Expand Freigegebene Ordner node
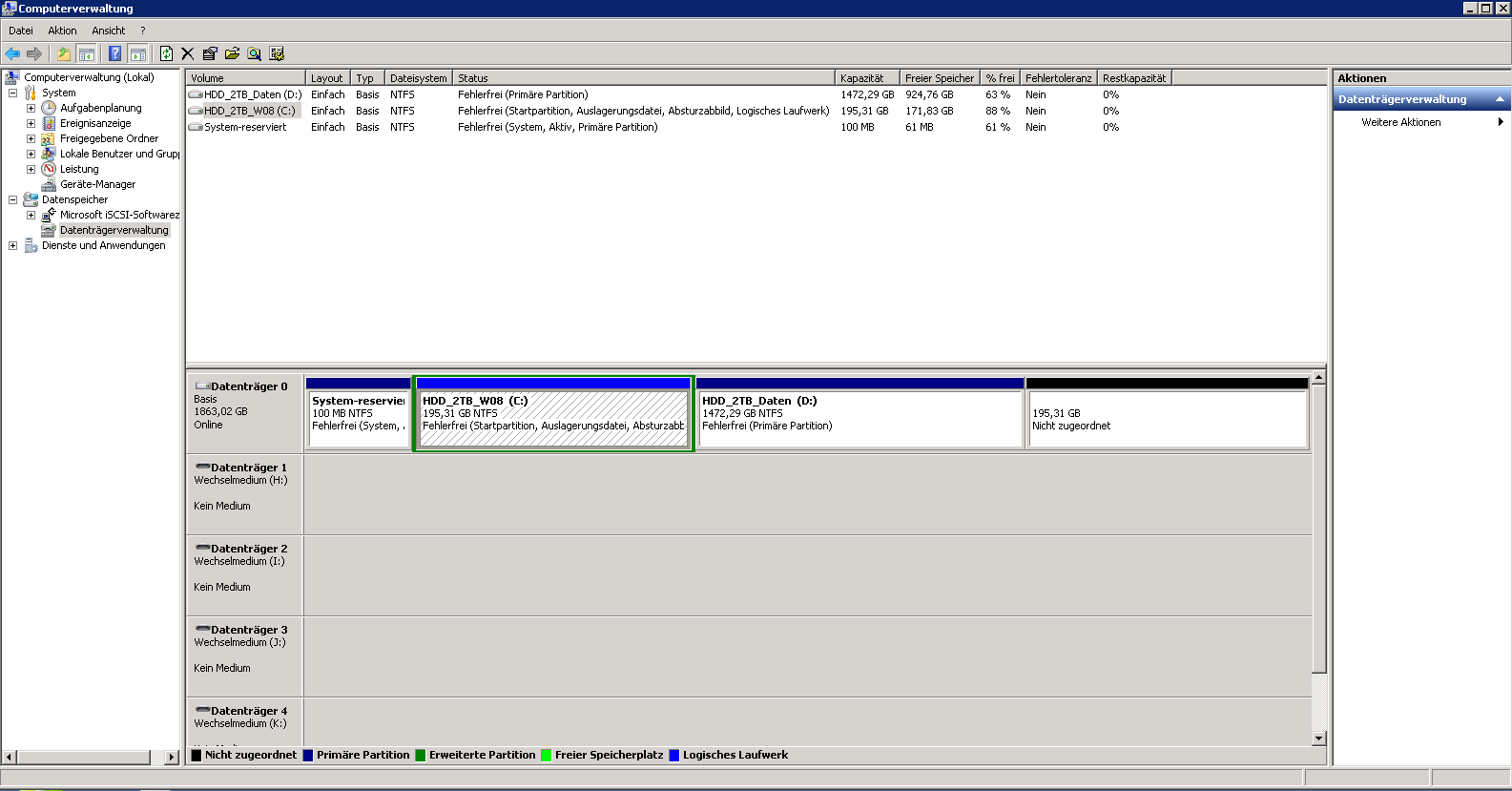This screenshot has height=791, width=1512. pyautogui.click(x=31, y=138)
